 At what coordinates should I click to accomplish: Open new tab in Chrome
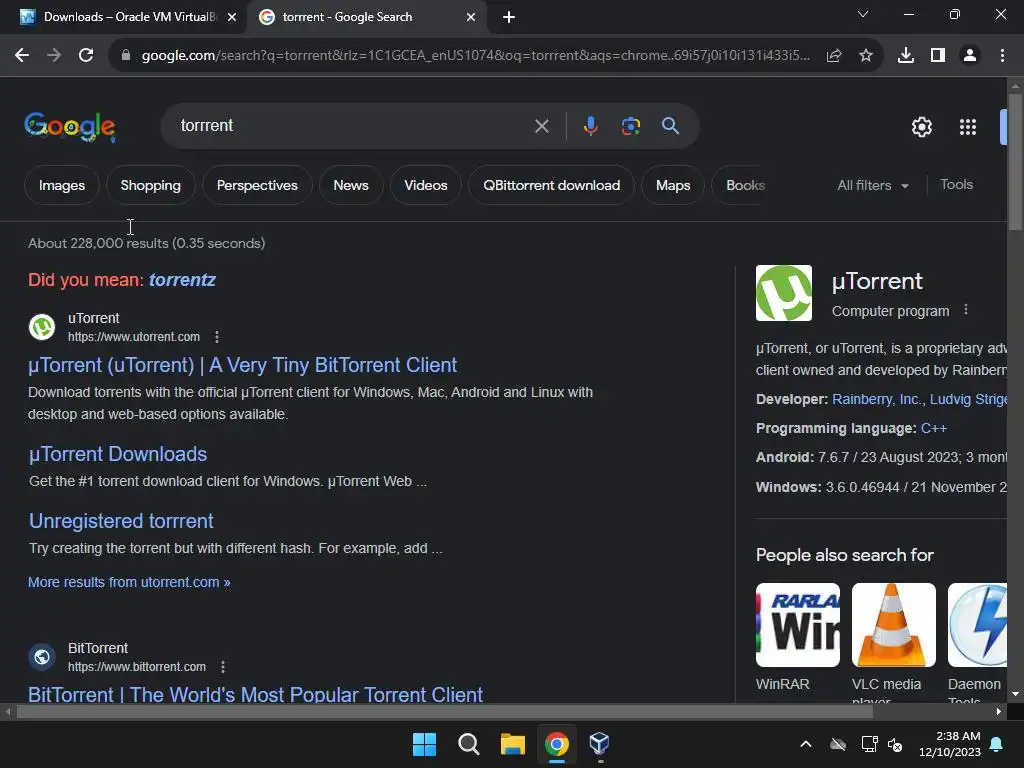(x=509, y=17)
